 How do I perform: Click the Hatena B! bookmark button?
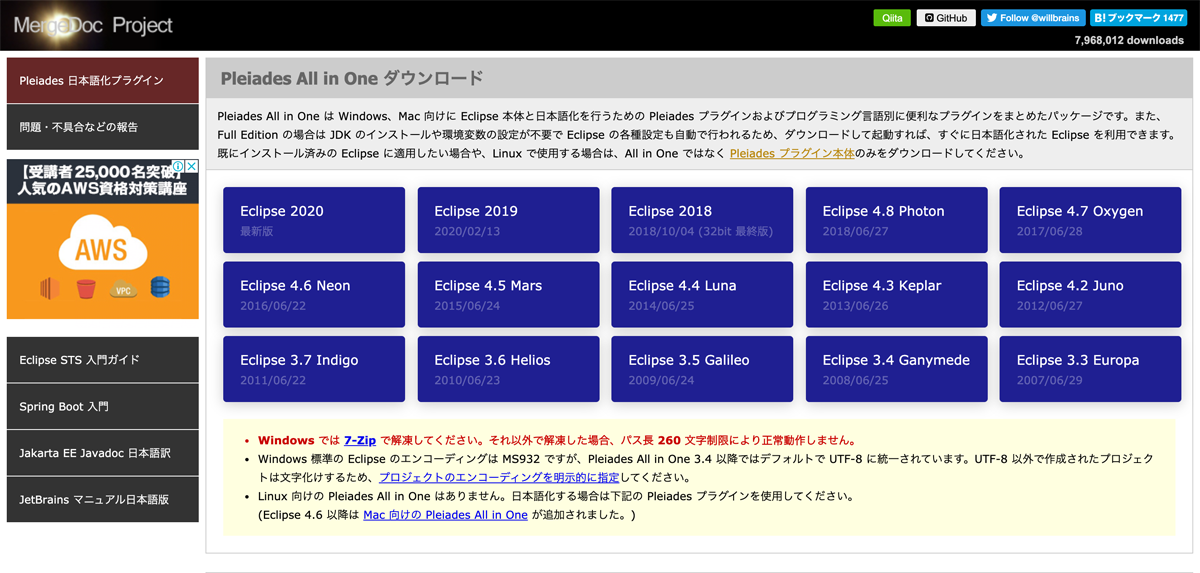(x=1138, y=18)
